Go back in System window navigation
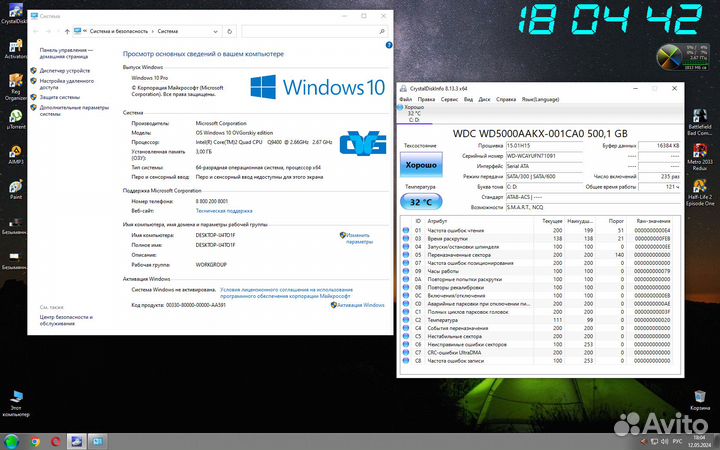Viewport: 720px width, 450px height. click(36, 31)
